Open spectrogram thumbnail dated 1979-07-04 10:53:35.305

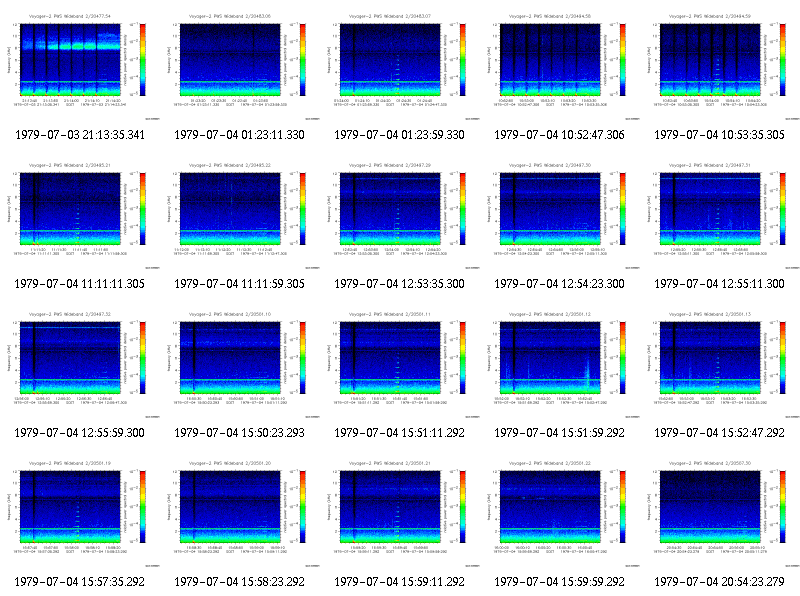(x=720, y=66)
